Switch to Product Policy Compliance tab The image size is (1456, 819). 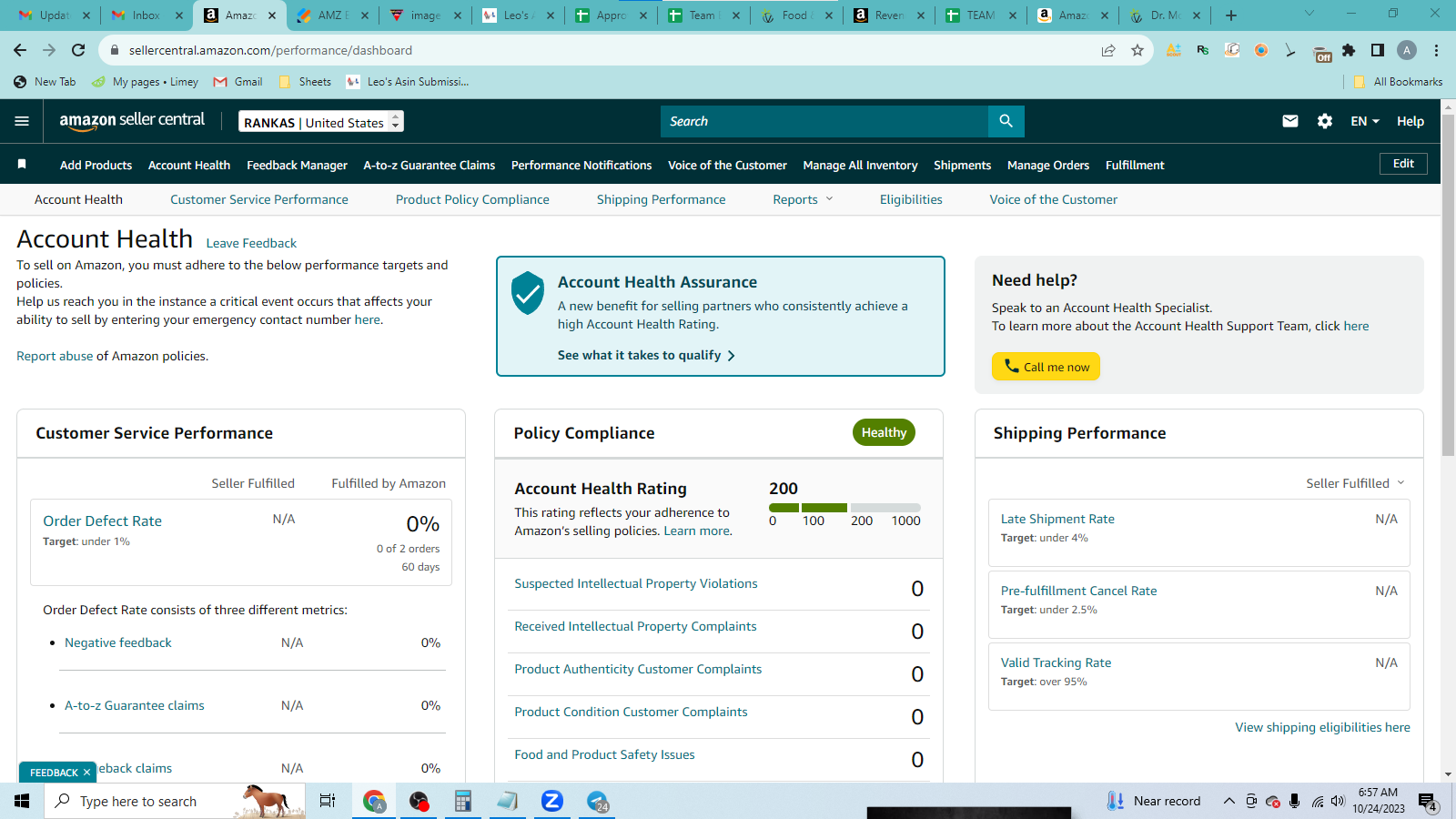tap(472, 199)
